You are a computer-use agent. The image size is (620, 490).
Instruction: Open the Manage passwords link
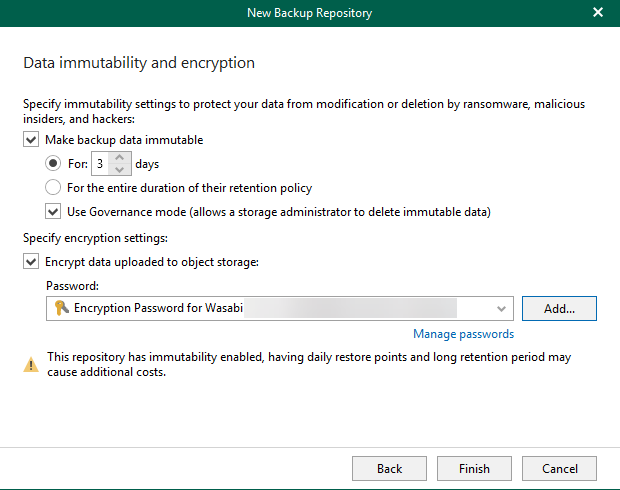click(463, 334)
